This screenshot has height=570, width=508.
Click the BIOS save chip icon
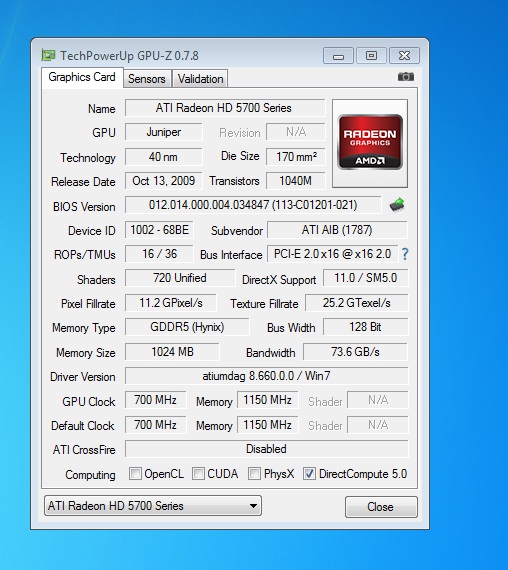(x=397, y=205)
